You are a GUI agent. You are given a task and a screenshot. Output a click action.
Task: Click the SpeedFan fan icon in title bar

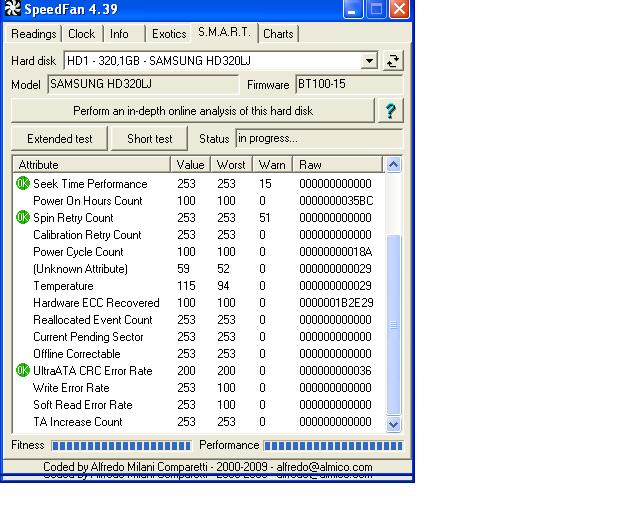(x=13, y=8)
